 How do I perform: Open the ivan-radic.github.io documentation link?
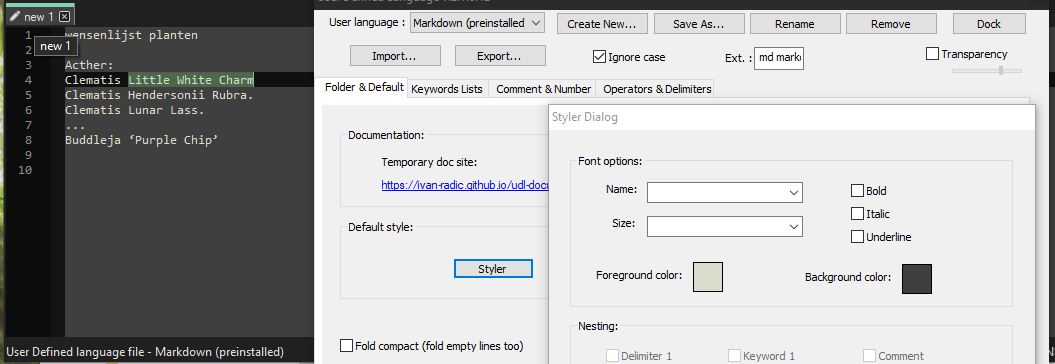coord(465,185)
